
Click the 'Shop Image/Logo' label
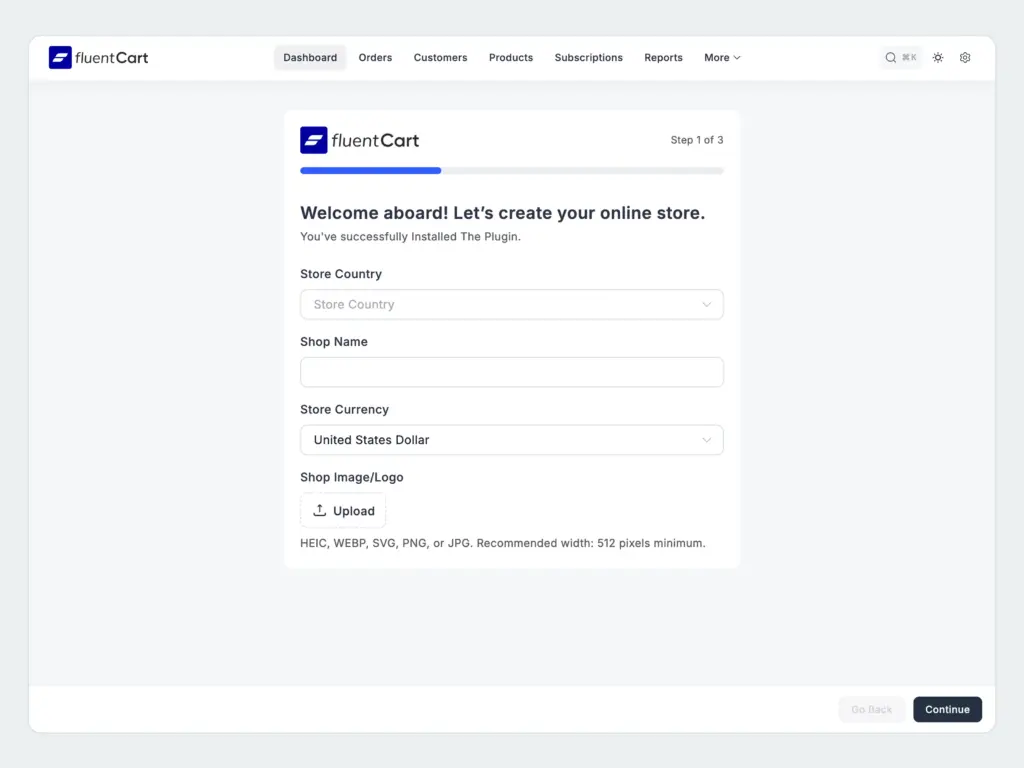click(351, 477)
